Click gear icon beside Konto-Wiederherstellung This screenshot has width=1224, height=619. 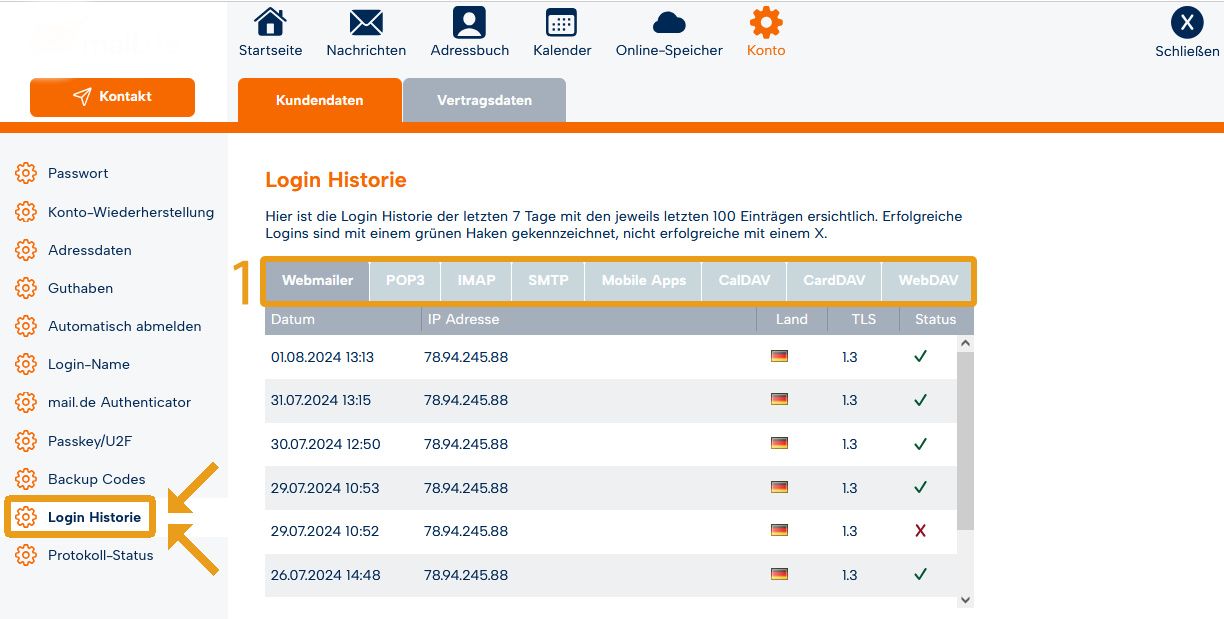coord(26,212)
